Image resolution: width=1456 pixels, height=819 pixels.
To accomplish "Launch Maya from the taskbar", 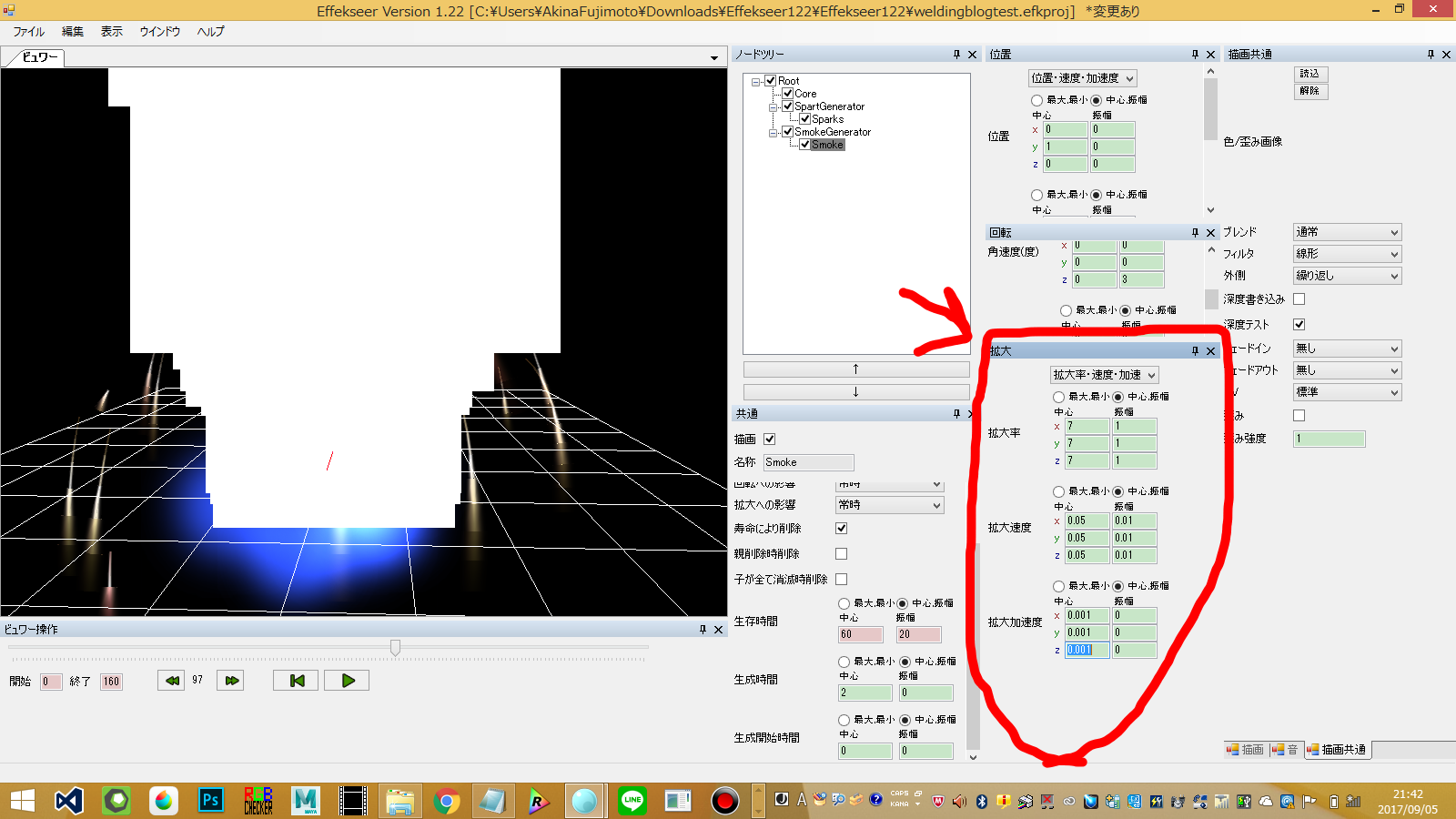I will click(x=305, y=801).
